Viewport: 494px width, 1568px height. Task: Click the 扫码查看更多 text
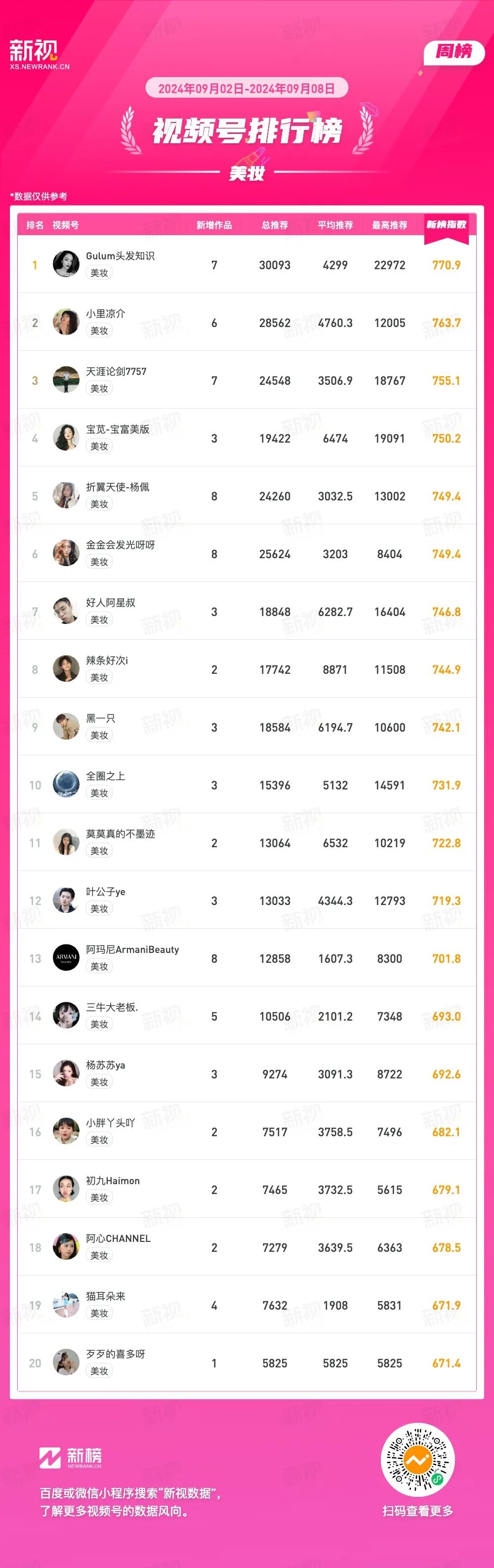(418, 1511)
